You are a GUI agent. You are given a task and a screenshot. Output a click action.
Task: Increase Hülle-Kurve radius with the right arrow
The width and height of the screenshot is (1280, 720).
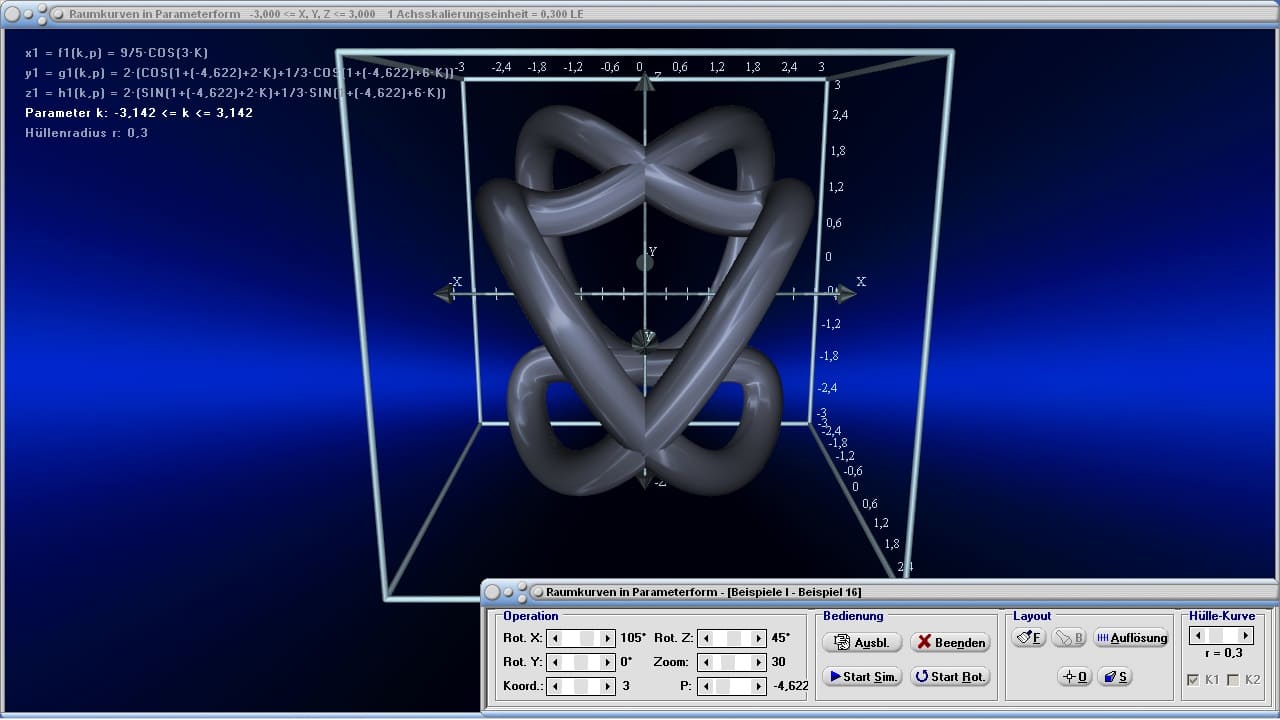[1245, 635]
